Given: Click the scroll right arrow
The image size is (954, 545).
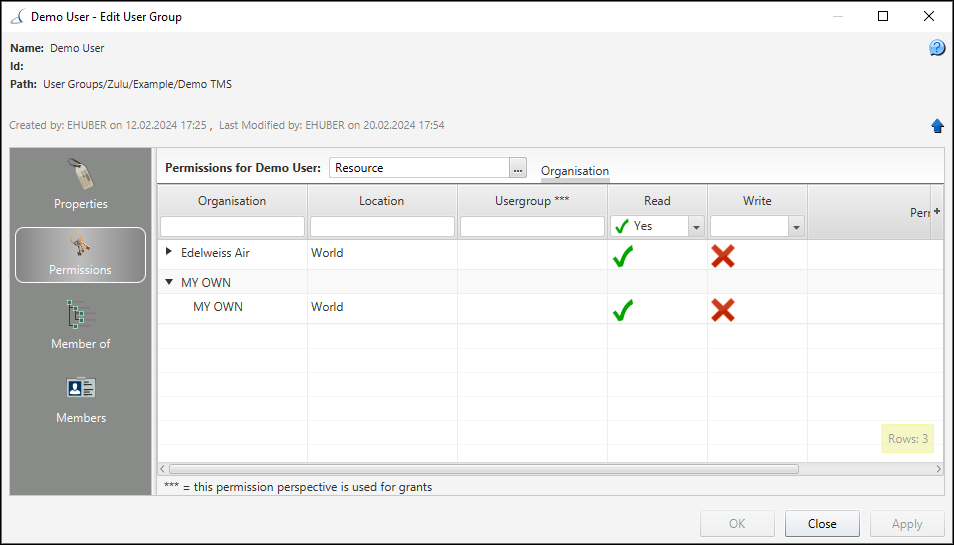Looking at the screenshot, I should coord(939,469).
